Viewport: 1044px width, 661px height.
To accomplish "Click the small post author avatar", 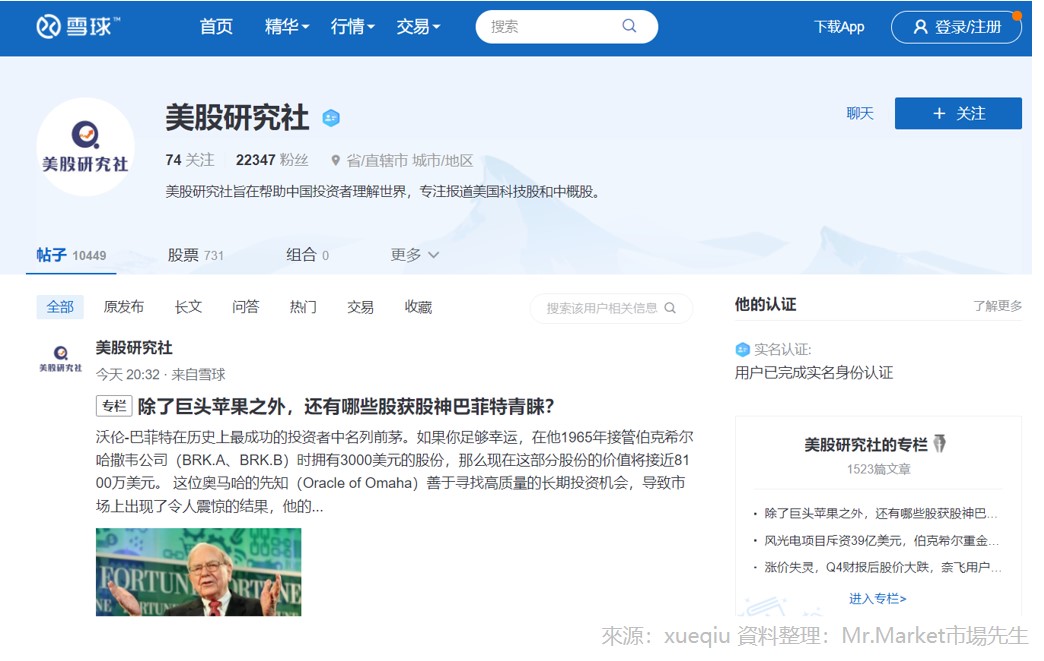I will click(61, 358).
